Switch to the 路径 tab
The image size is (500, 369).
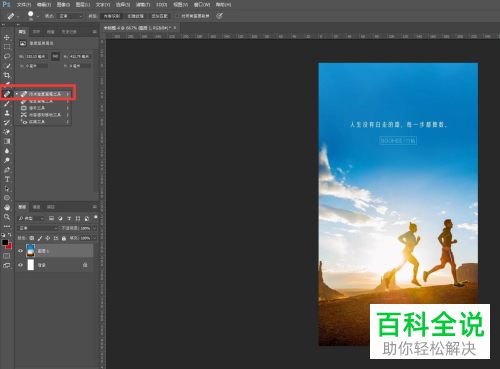click(51, 207)
